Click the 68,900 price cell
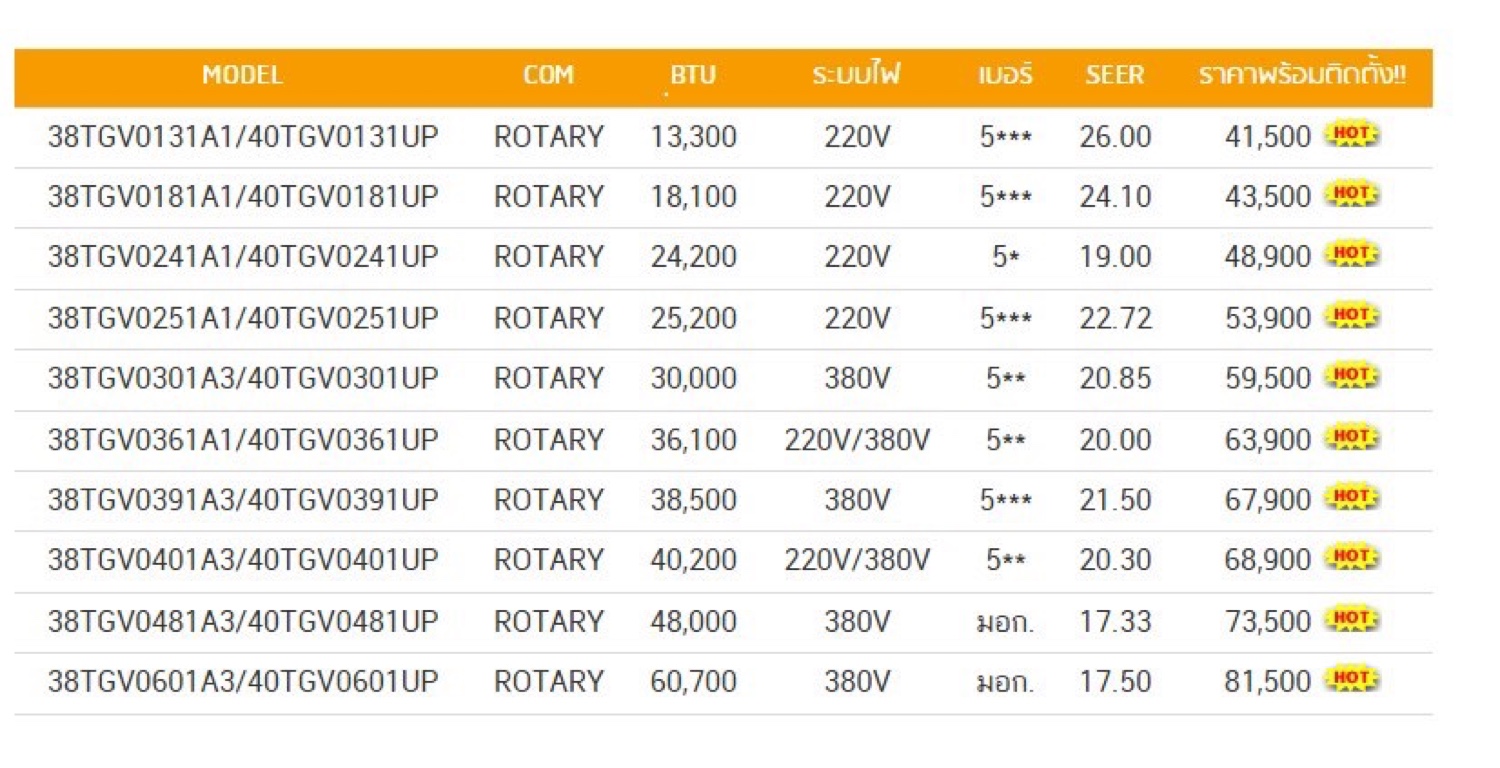 [x=1267, y=560]
